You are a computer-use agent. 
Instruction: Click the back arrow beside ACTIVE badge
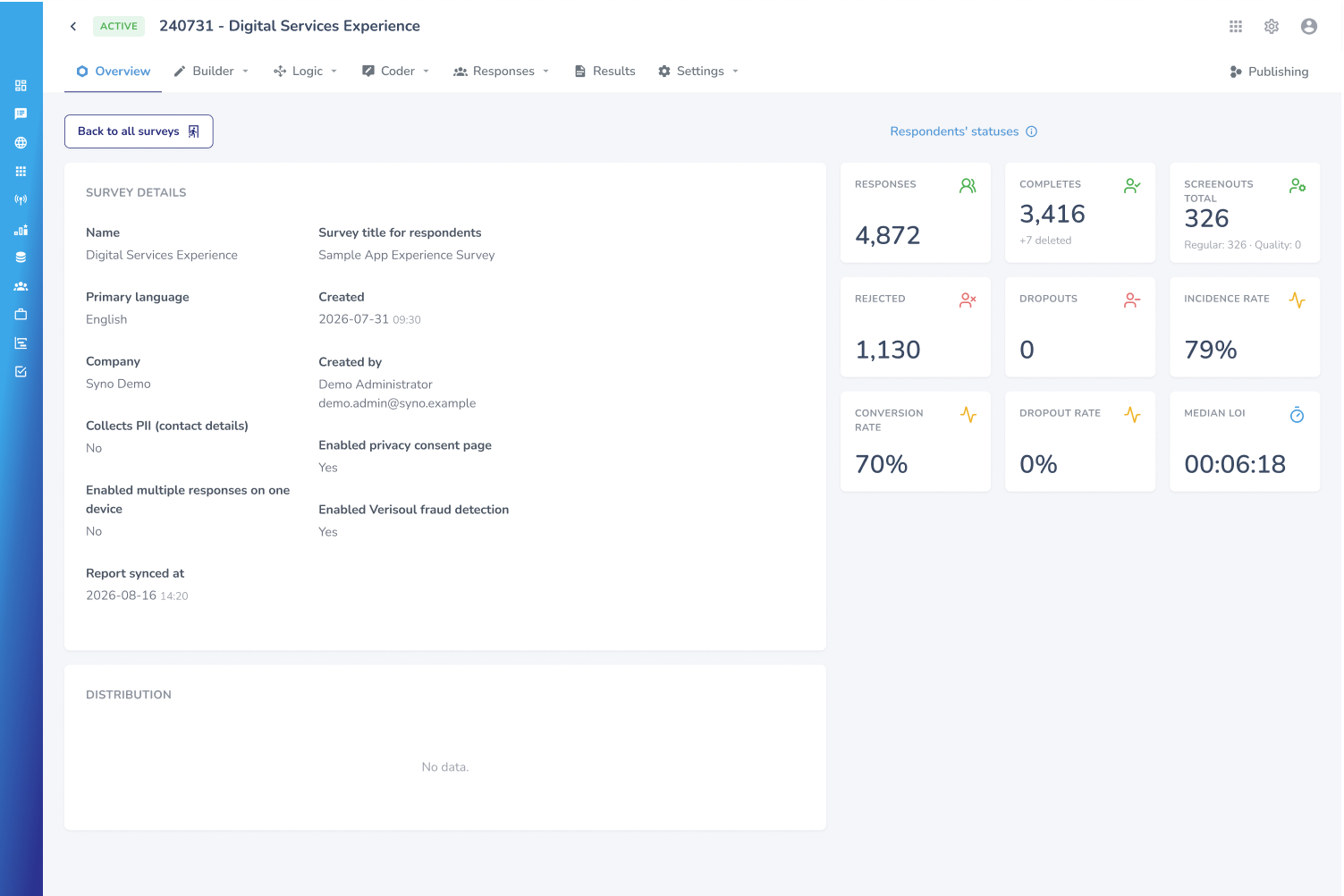[x=73, y=27]
